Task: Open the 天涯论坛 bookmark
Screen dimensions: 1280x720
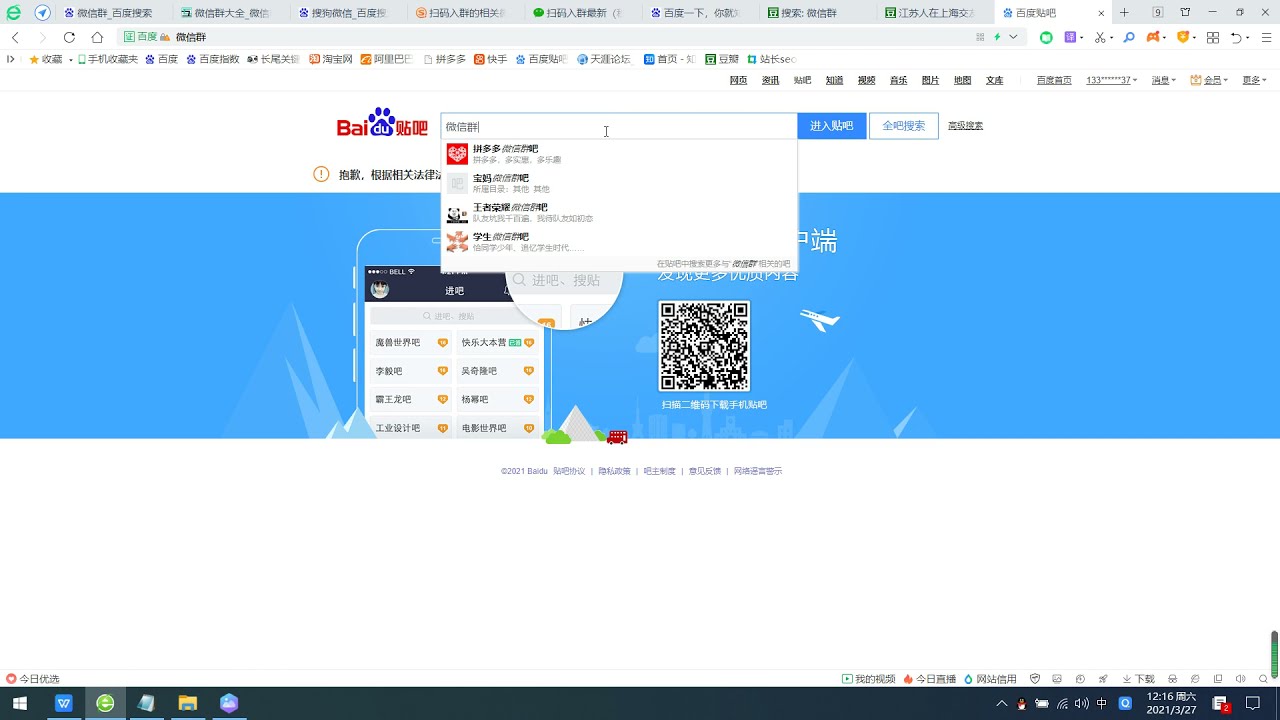Action: 604,59
